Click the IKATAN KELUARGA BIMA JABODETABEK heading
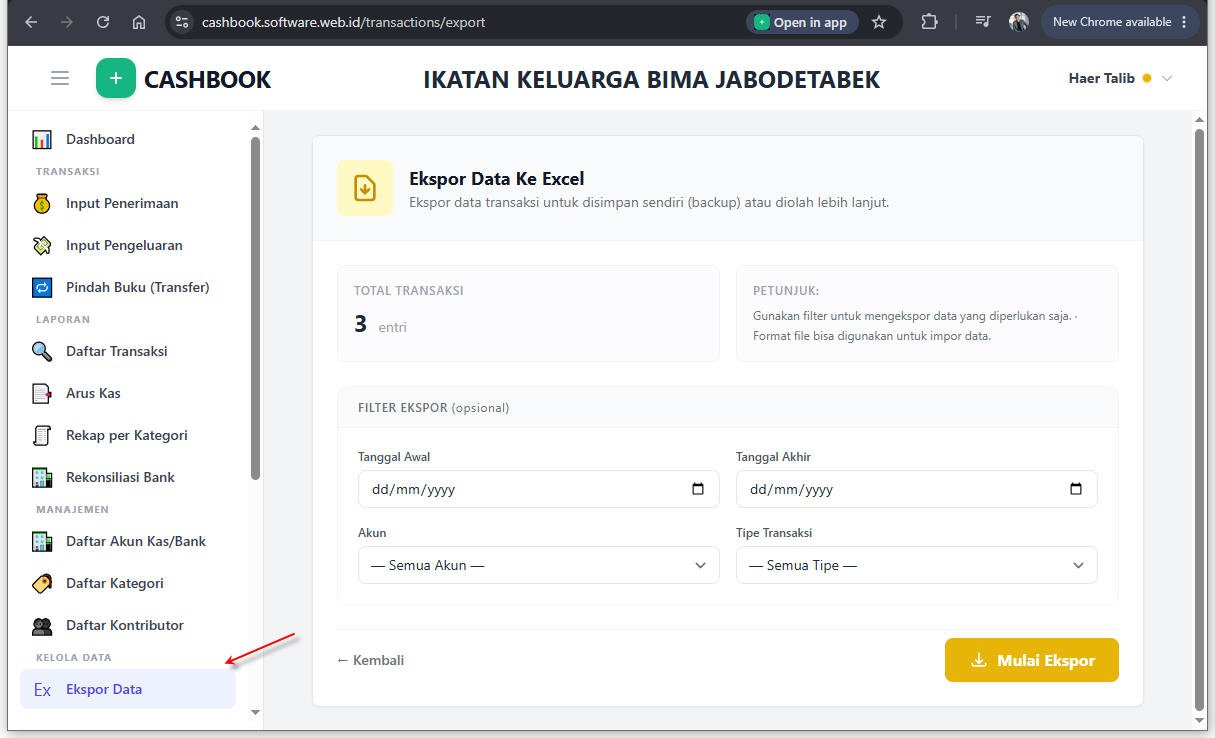This screenshot has height=738, width=1215. [651, 79]
